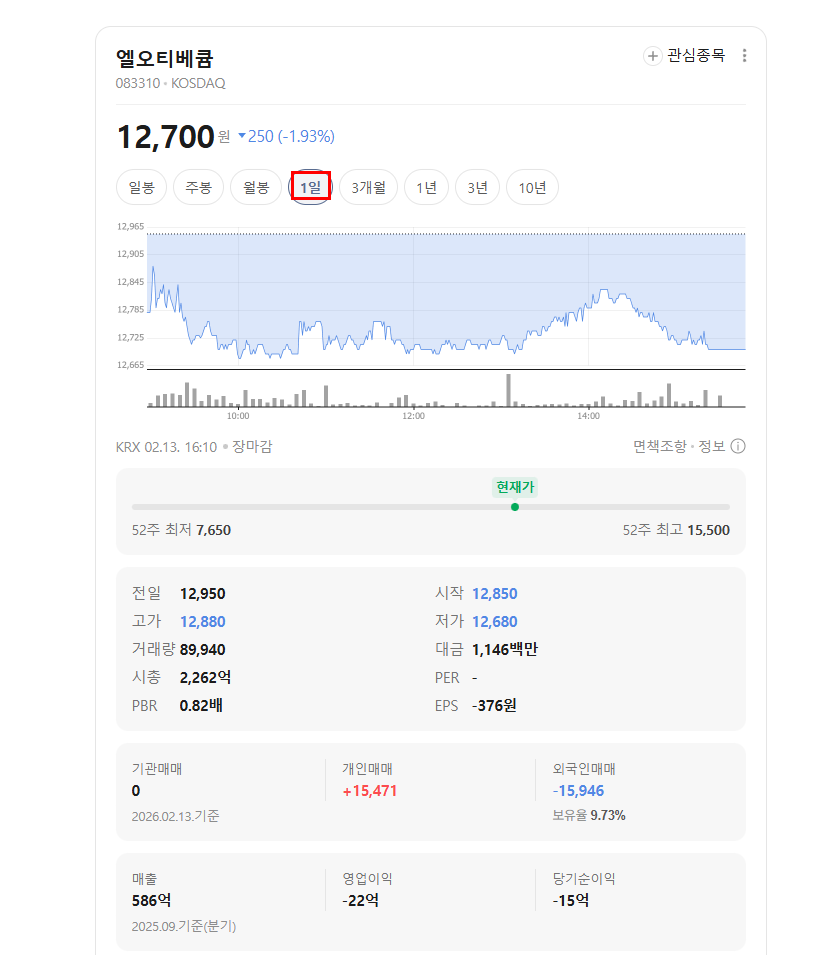Select the 1일 chart period tab
The width and height of the screenshot is (825, 955).
[311, 187]
